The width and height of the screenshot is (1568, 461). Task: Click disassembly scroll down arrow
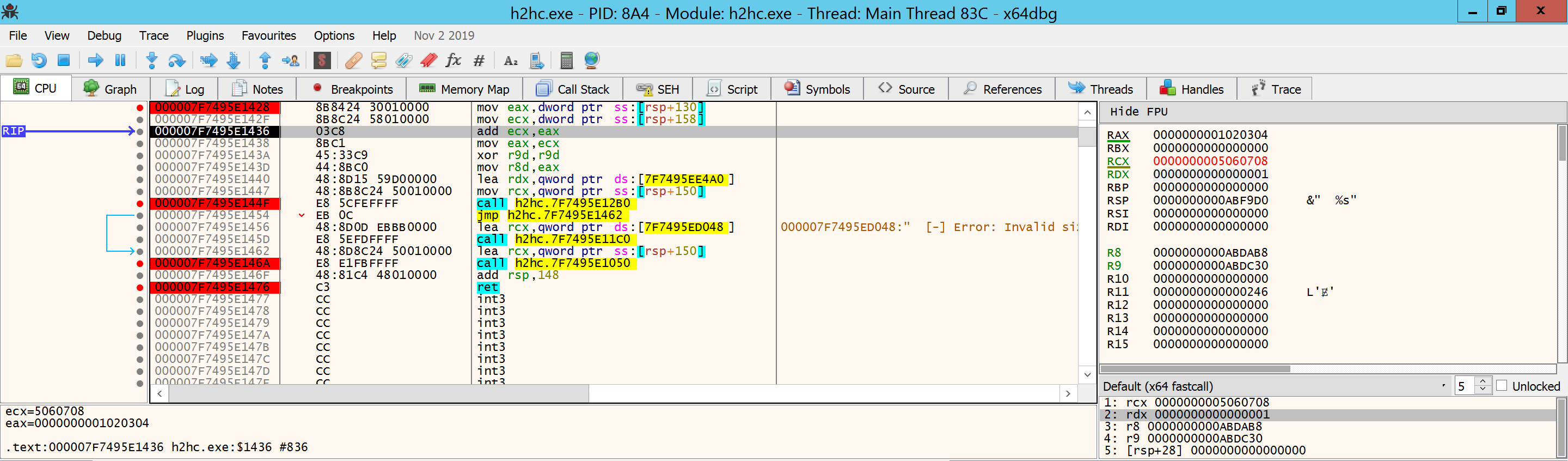click(1088, 374)
